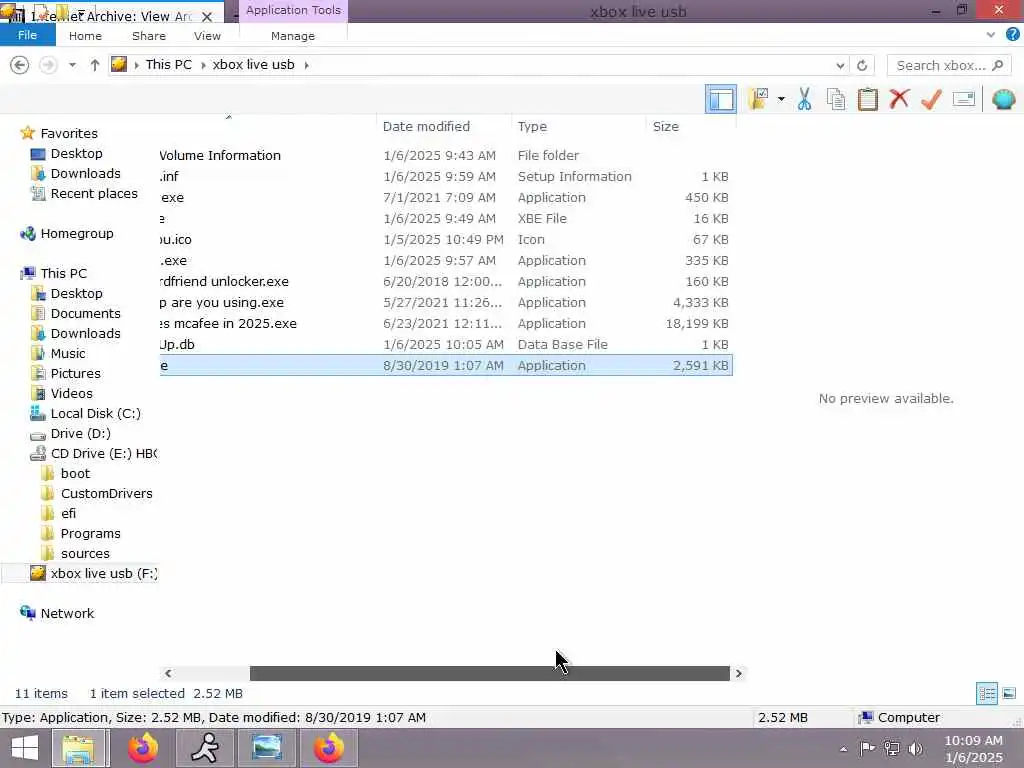Select the 'es mcafee in 2025.exe' file

pos(446,323)
